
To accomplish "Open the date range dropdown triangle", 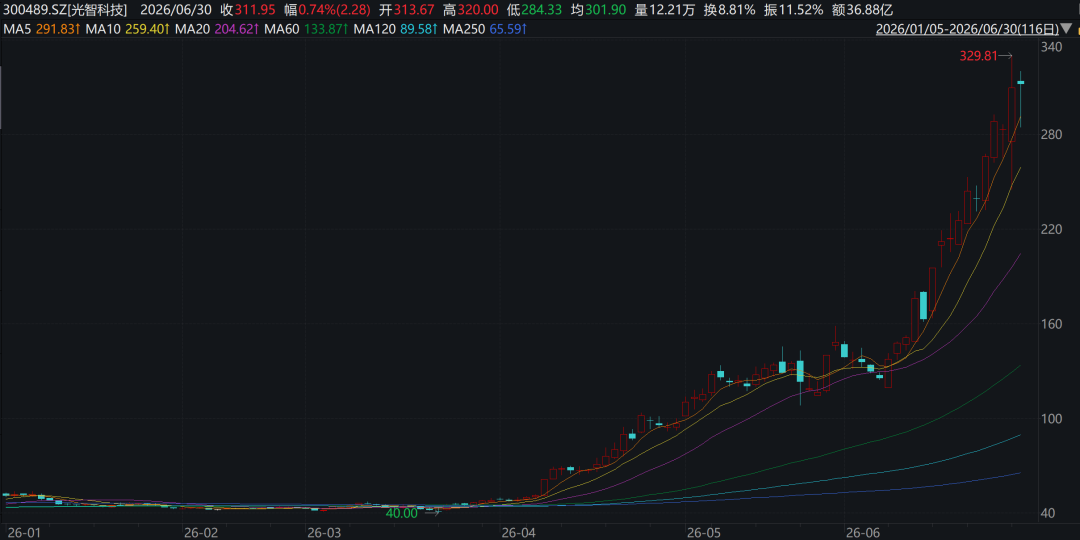I will coord(1066,29).
